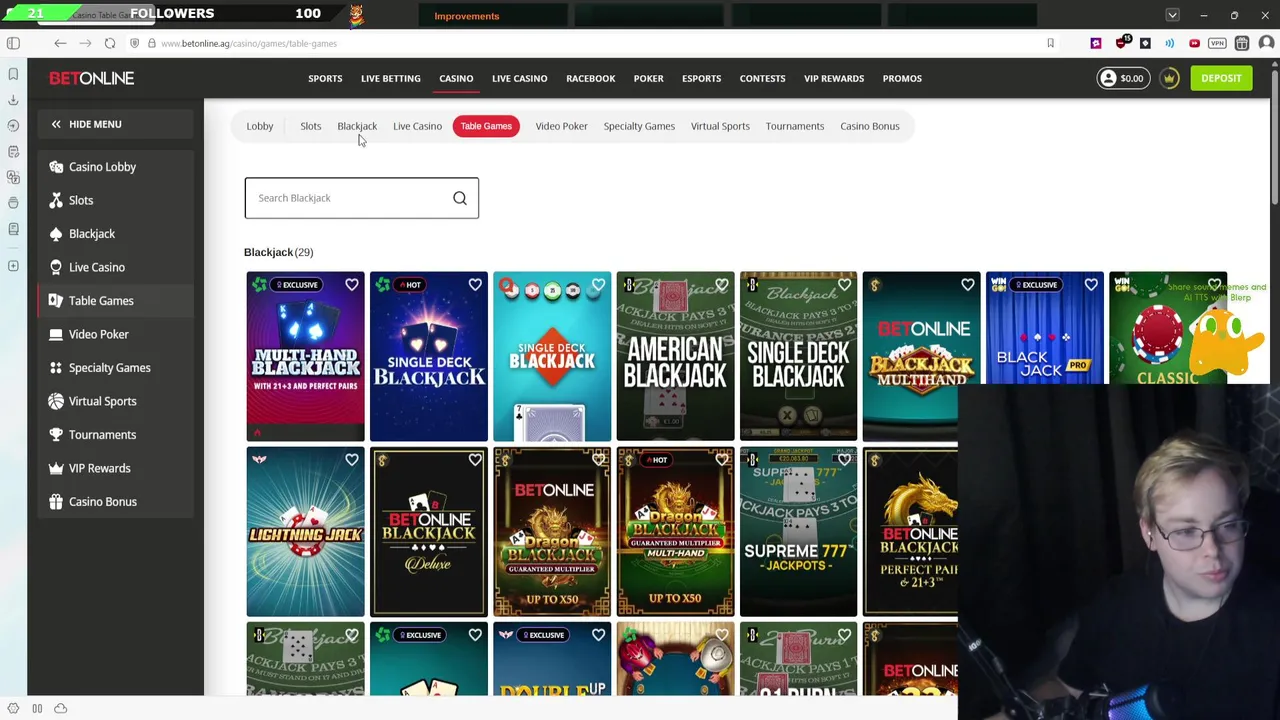
Task: Toggle the browser sidebar panel icon
Action: point(13,43)
